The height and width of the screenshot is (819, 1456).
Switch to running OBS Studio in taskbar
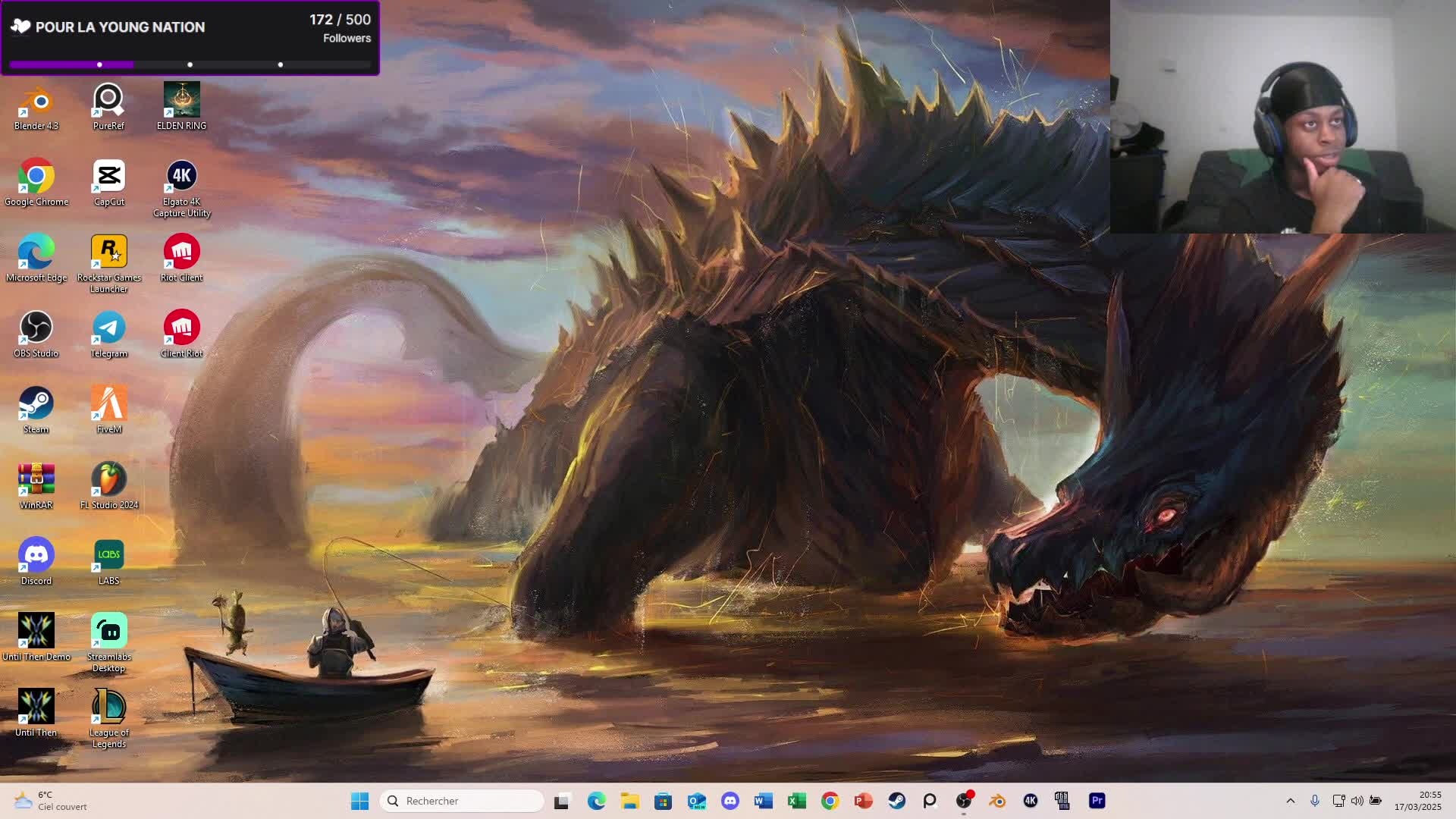[963, 801]
